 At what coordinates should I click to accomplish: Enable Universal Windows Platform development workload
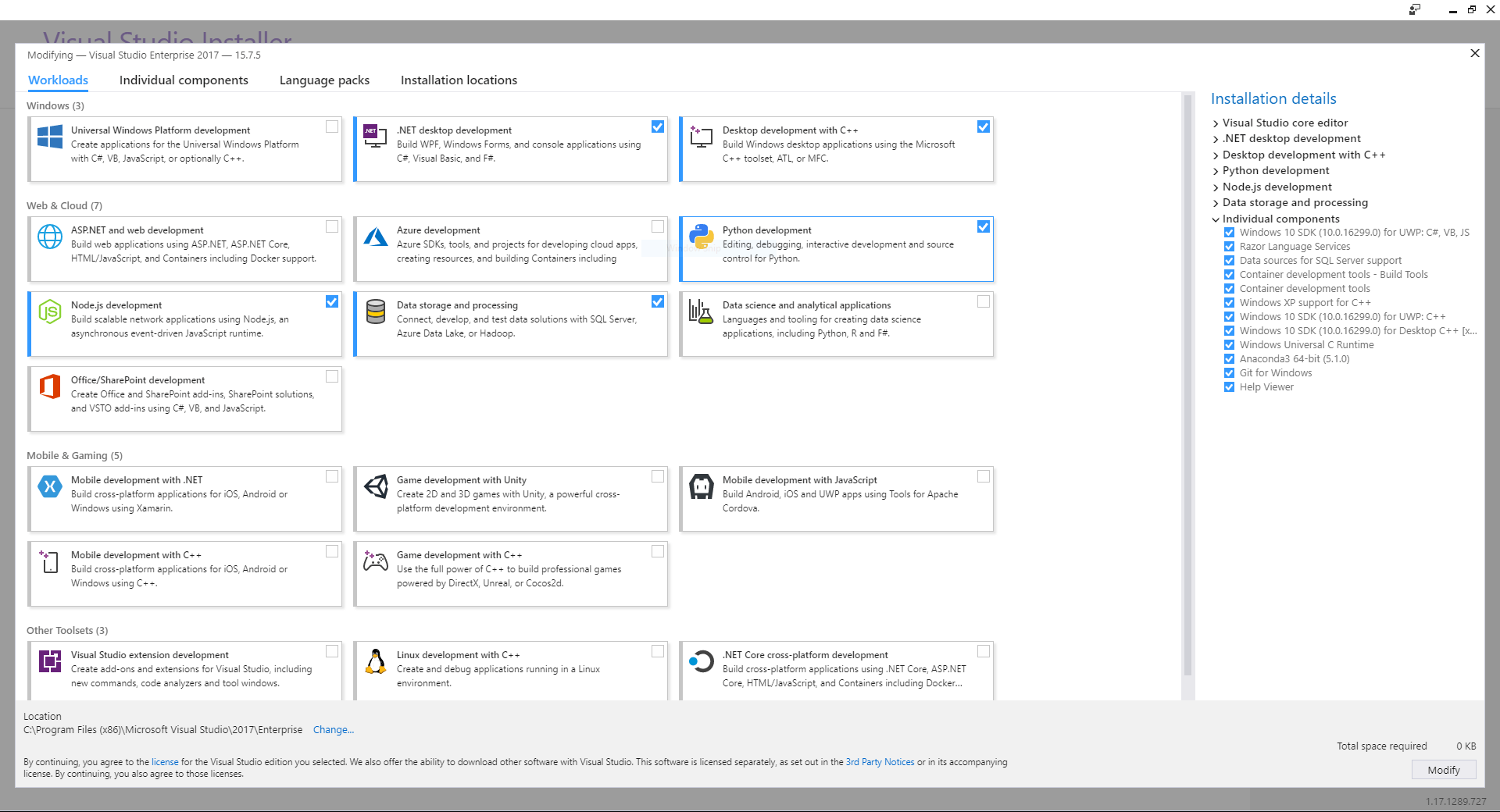tap(332, 126)
